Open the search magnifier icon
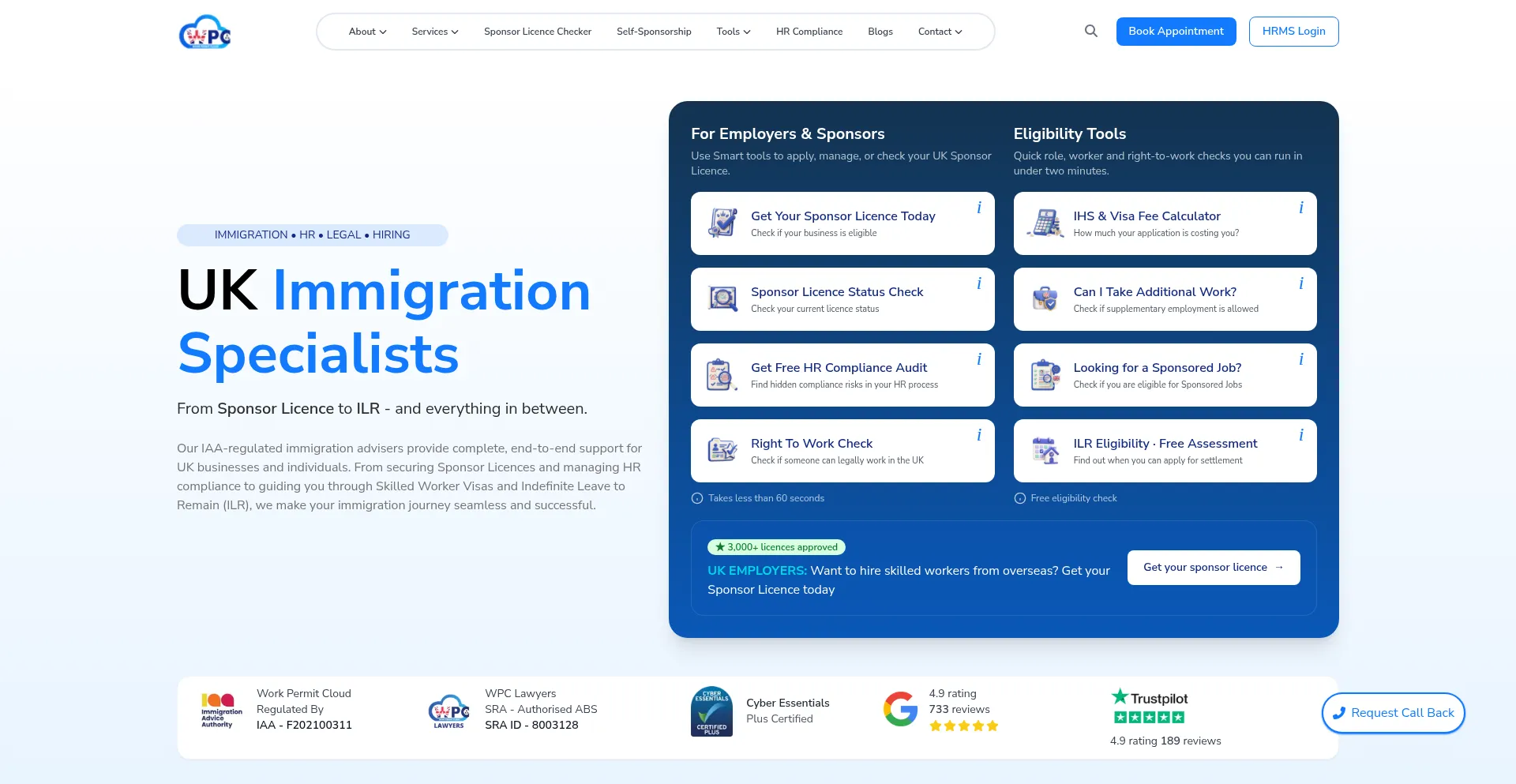This screenshot has width=1516, height=784. 1091,31
